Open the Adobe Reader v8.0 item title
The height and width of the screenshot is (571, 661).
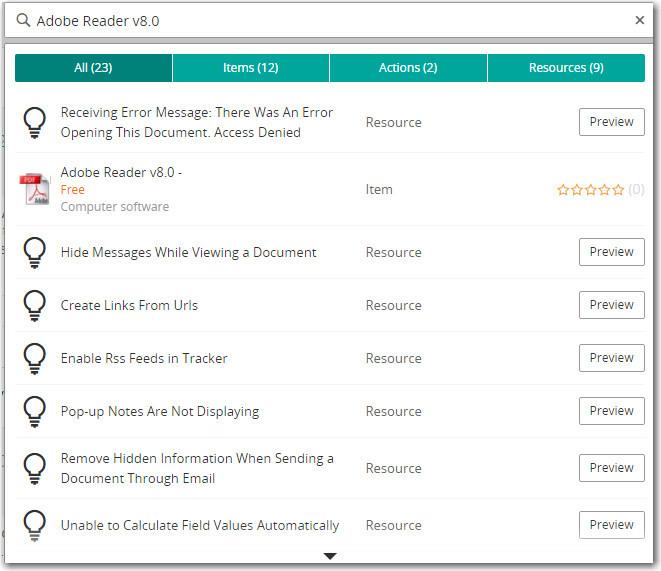click(121, 172)
